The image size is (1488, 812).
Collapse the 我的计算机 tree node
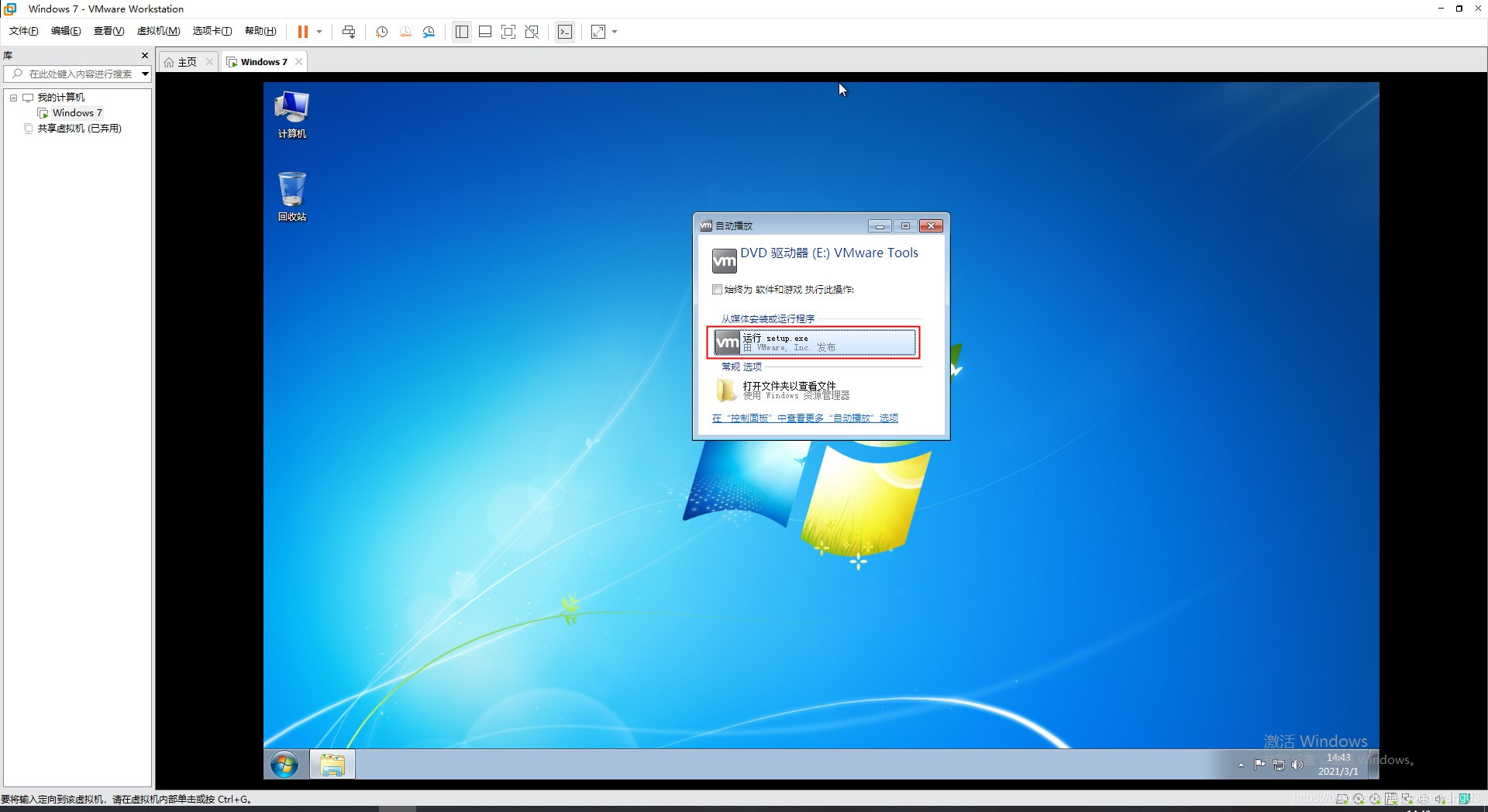pyautogui.click(x=13, y=98)
